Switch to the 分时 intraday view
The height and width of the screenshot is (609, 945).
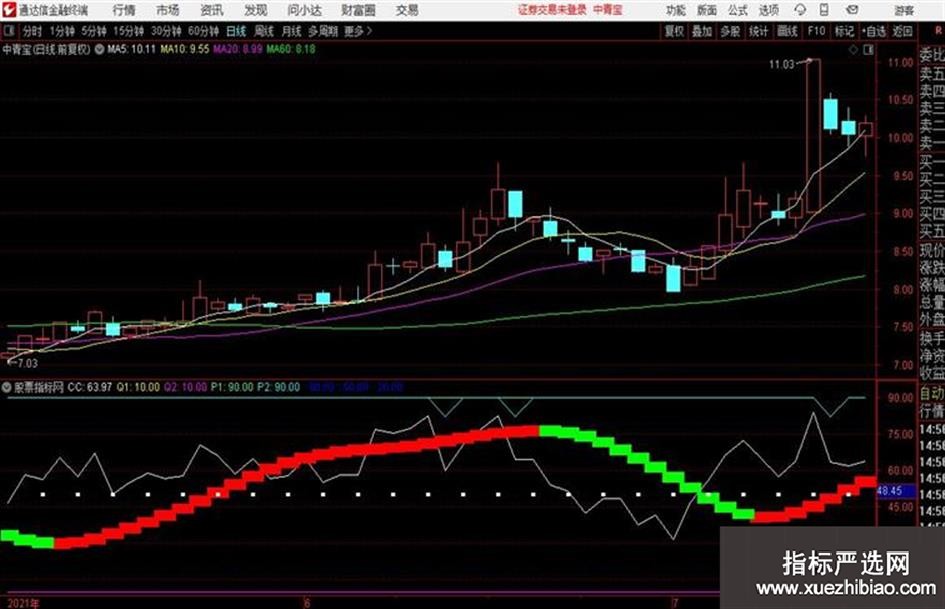pos(32,31)
